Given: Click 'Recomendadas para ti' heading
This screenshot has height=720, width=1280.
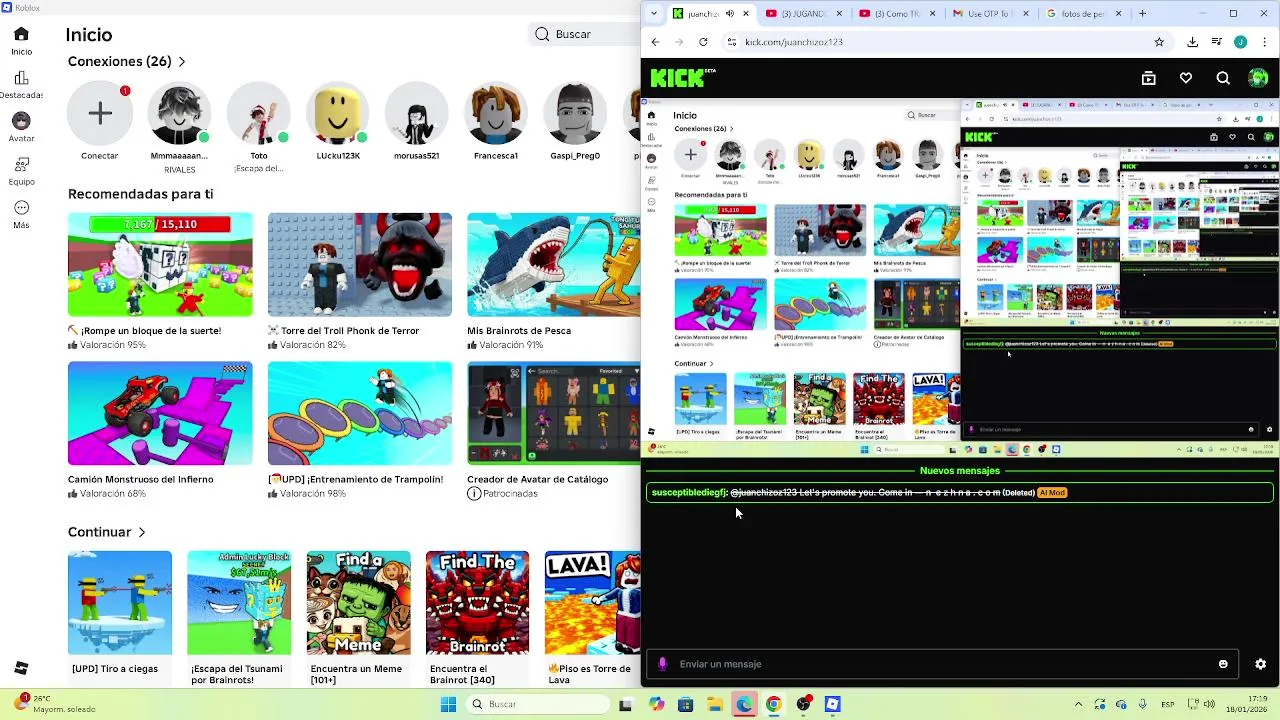Looking at the screenshot, I should (x=141, y=194).
